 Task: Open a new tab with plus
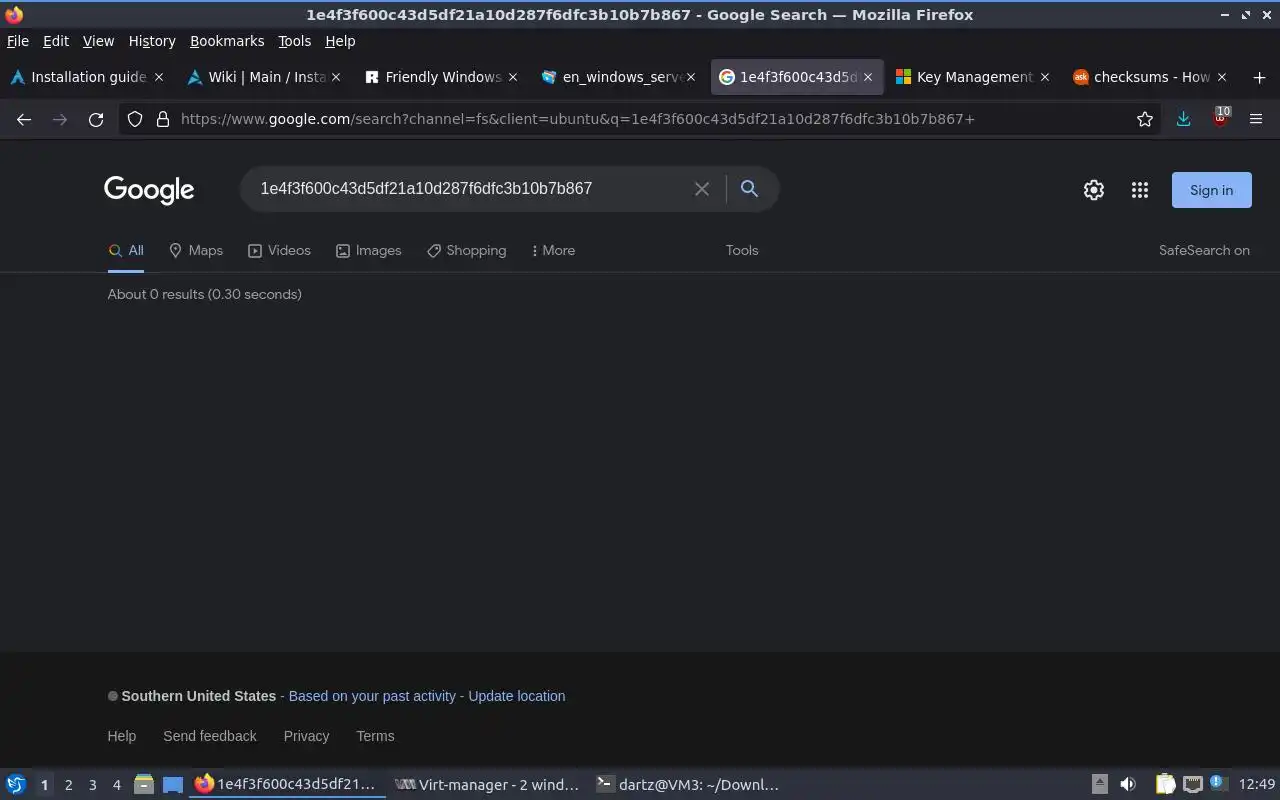[1259, 77]
